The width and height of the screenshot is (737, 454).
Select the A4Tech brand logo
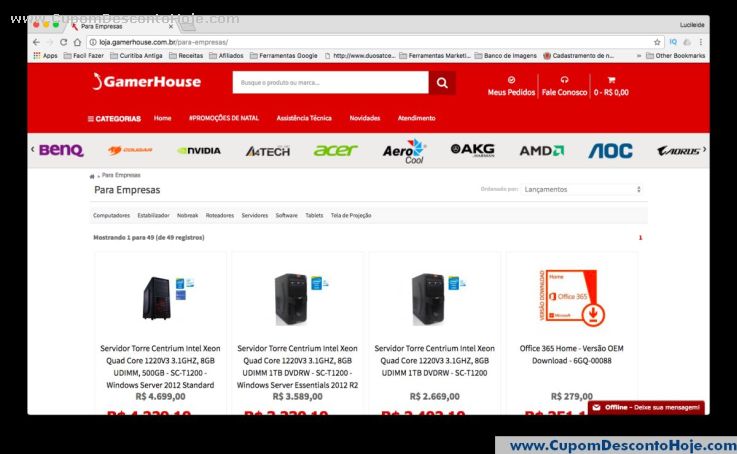click(268, 151)
